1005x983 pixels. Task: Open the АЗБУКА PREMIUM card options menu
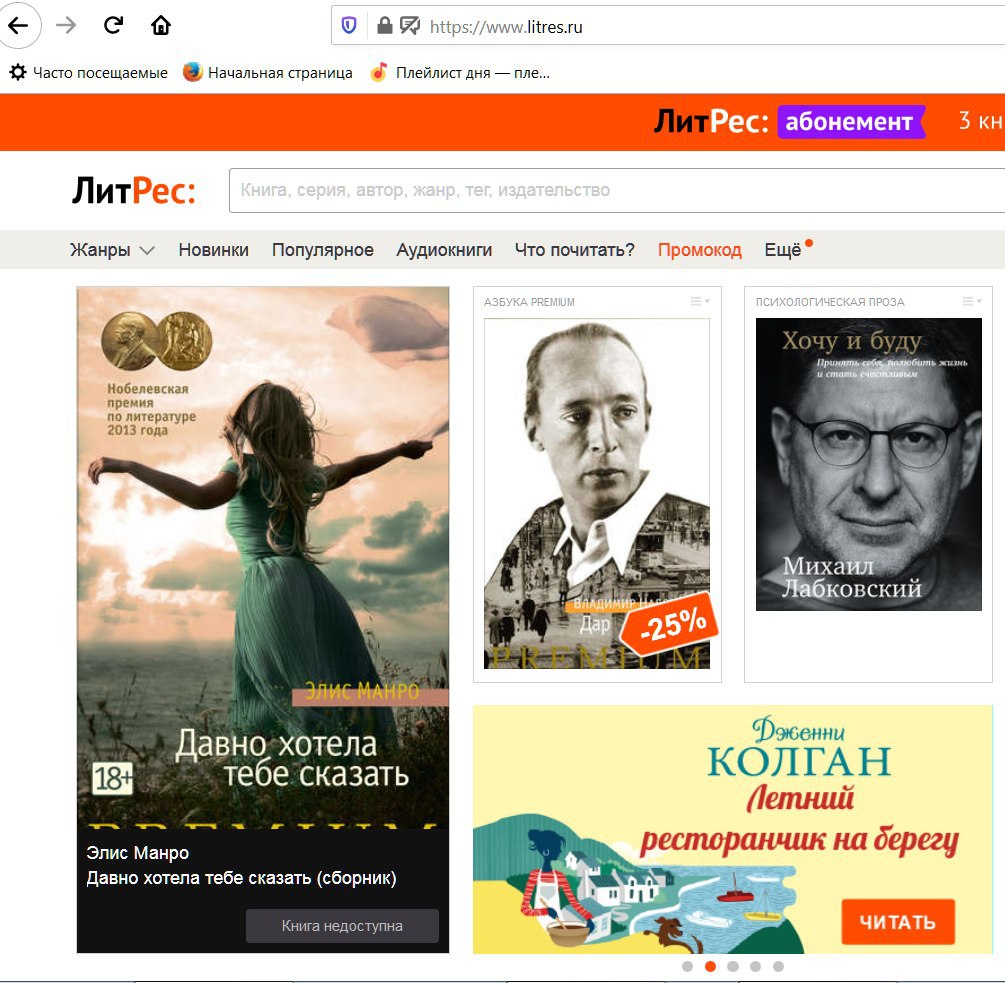click(700, 301)
